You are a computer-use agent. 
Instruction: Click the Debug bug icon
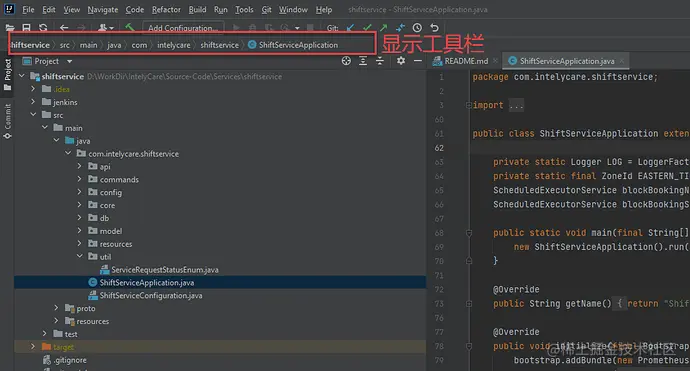tap(253, 28)
